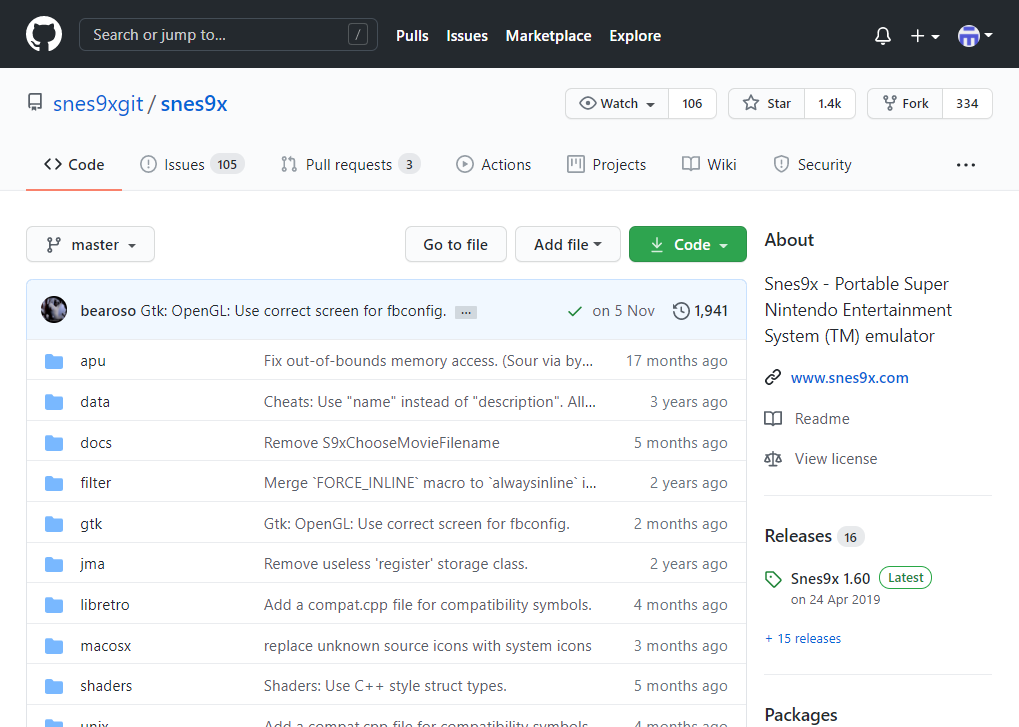Open 'Remove S9xChooseMovieFilename' commit
Viewport: 1019px width, 727px height.
381,443
